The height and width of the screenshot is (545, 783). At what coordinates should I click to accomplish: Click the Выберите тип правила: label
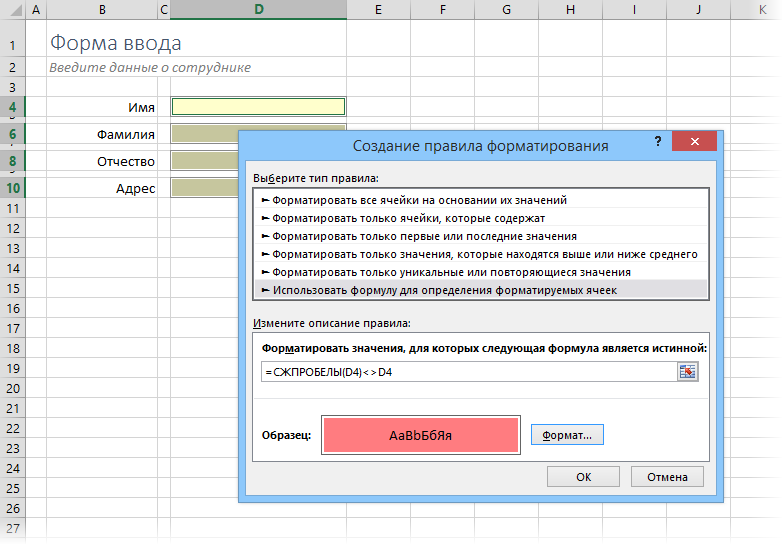pyautogui.click(x=316, y=178)
